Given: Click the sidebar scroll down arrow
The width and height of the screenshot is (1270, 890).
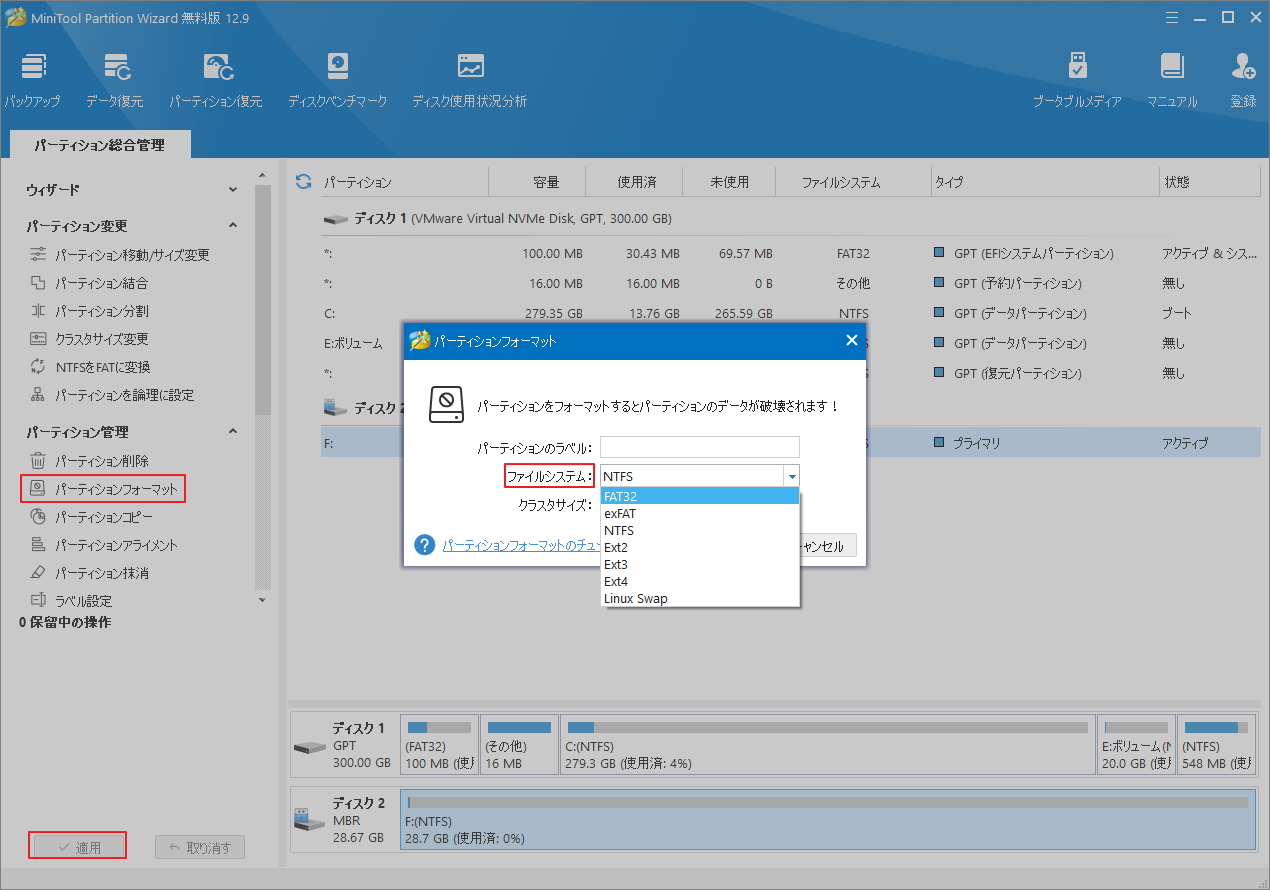Looking at the screenshot, I should click(x=263, y=600).
